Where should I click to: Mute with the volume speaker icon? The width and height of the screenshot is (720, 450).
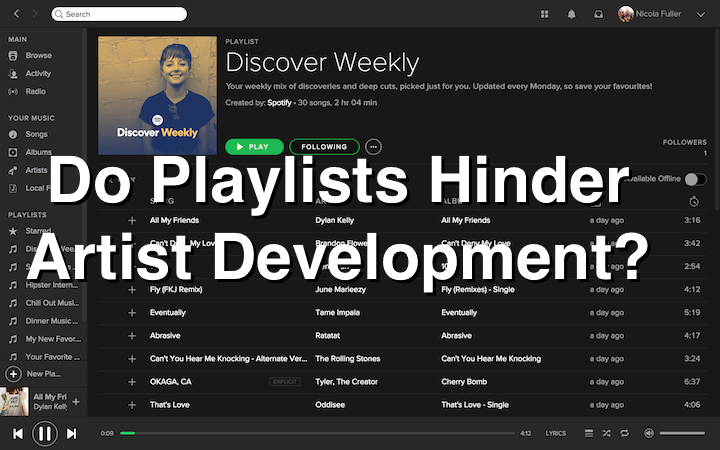649,433
